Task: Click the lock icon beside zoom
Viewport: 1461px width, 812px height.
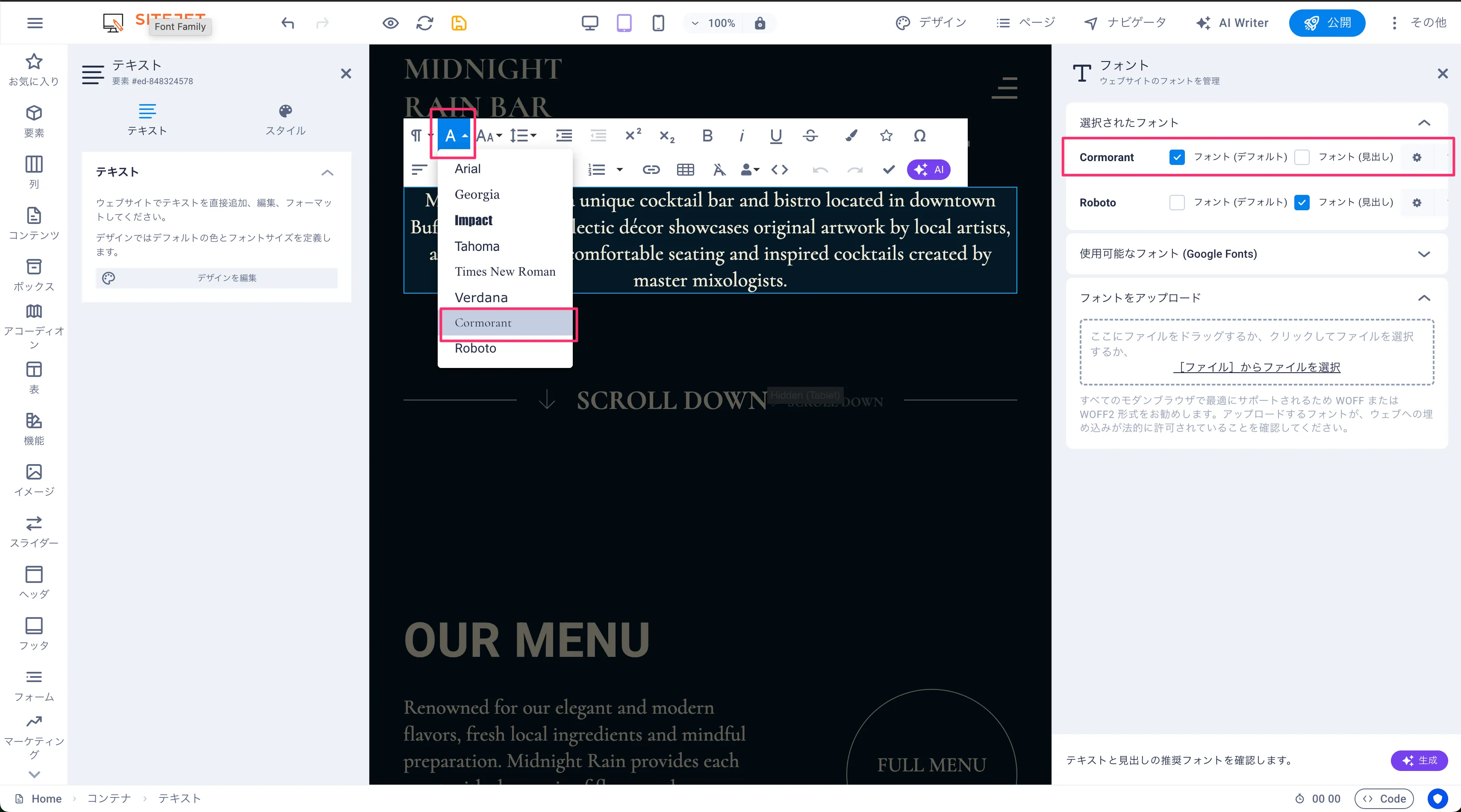Action: tap(760, 23)
